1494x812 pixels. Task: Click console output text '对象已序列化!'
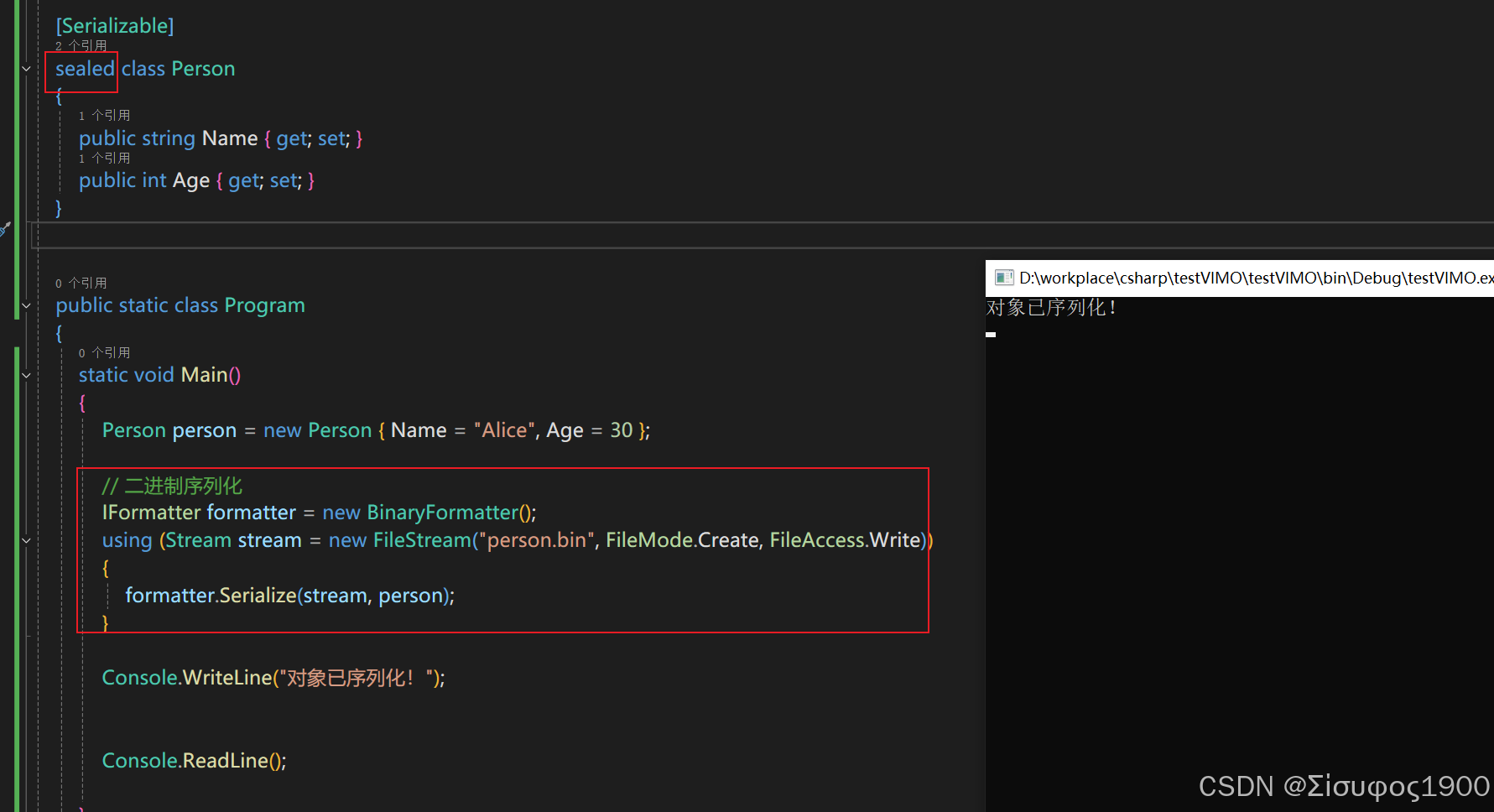pyautogui.click(x=1051, y=308)
